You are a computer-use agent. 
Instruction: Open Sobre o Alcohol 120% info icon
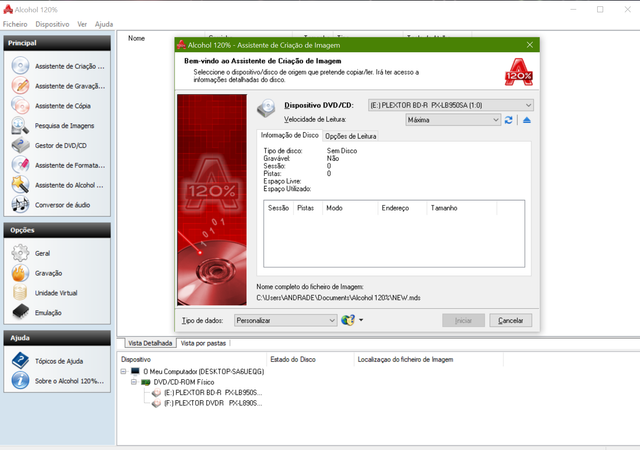coord(20,381)
